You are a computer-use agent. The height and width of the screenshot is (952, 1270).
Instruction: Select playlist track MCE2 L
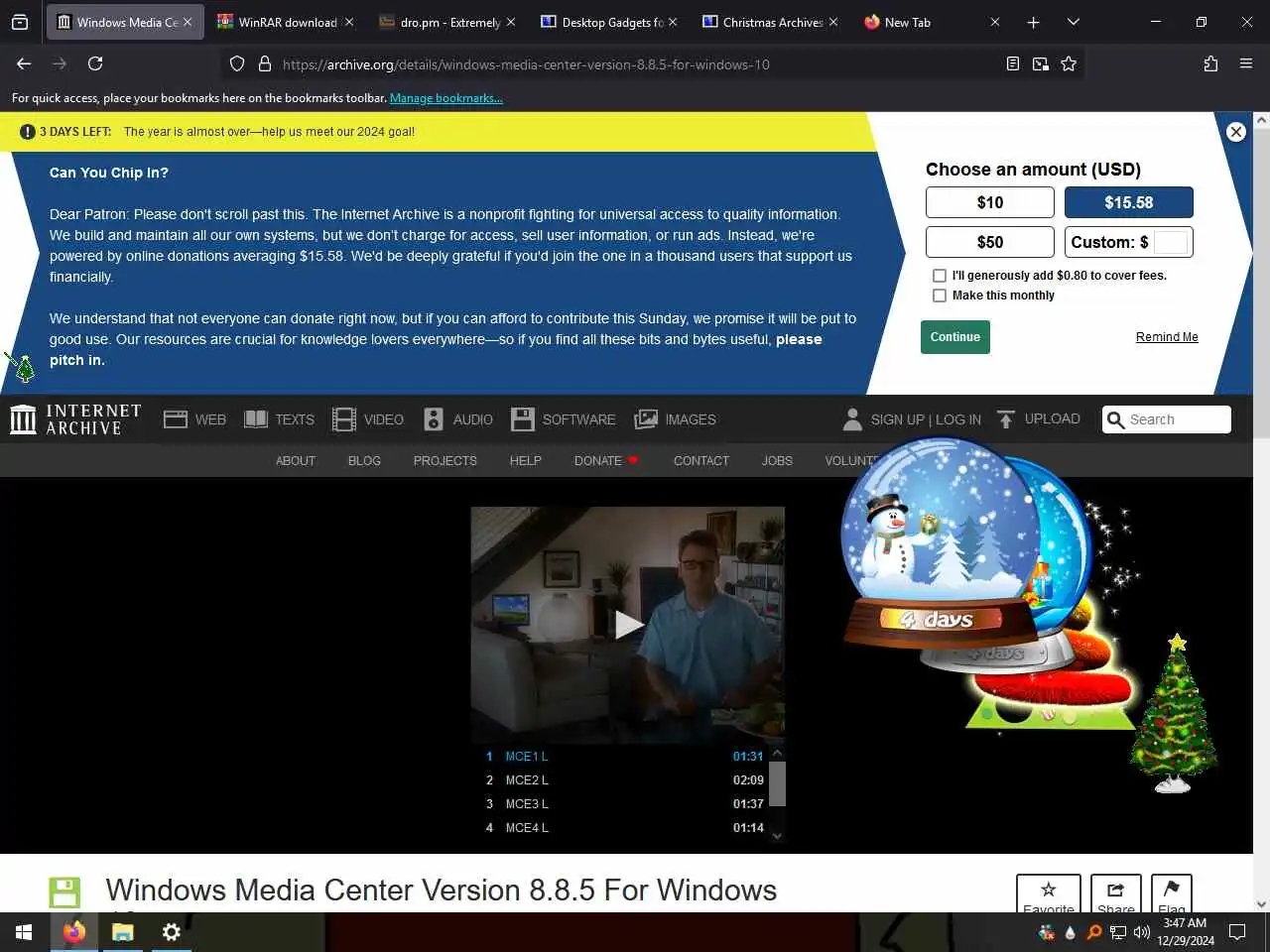[x=624, y=780]
